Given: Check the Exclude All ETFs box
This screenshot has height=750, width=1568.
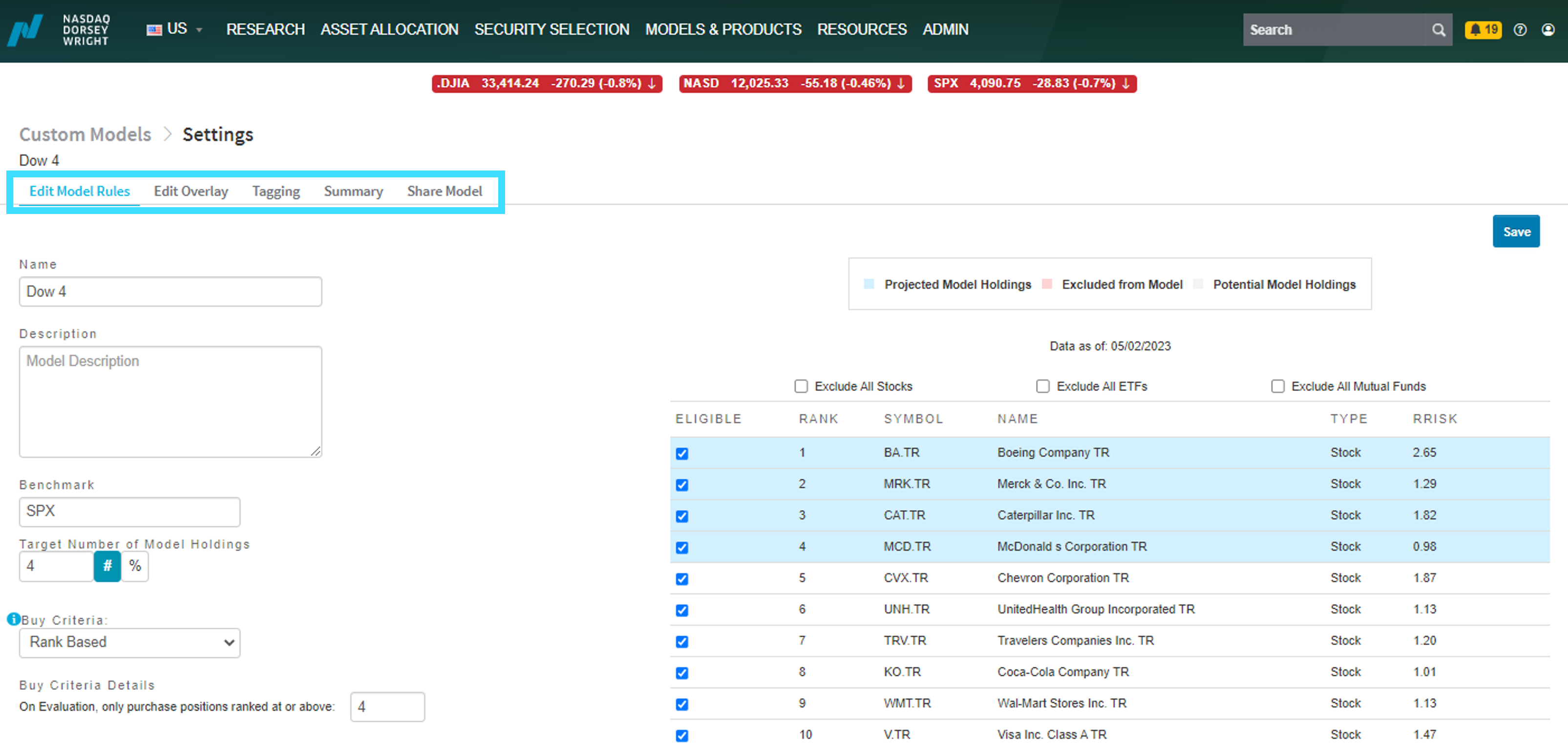Looking at the screenshot, I should (1043, 386).
